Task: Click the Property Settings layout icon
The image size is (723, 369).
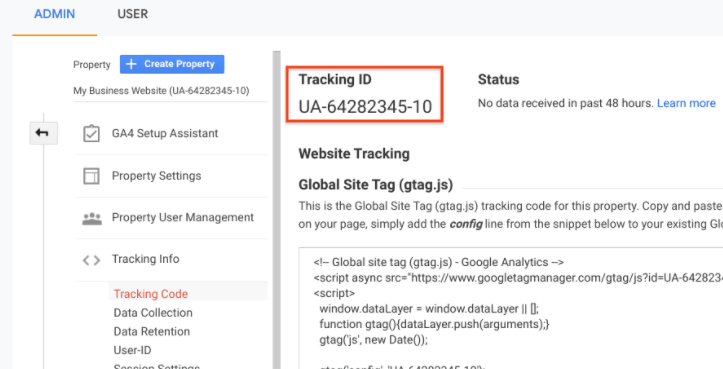Action: point(91,176)
